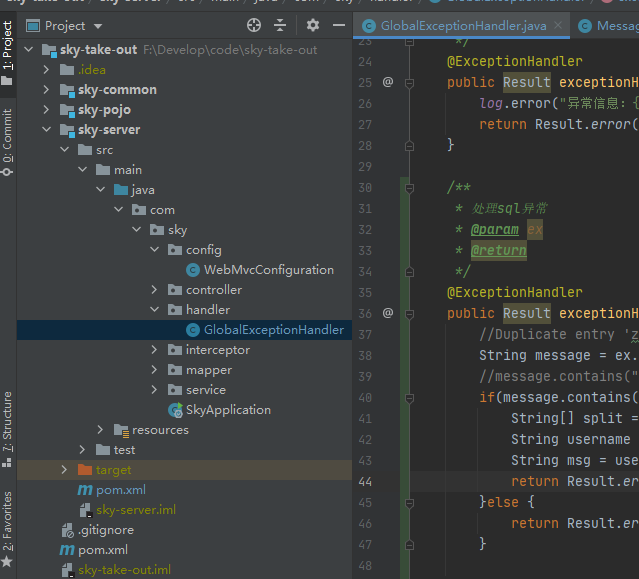Click the Collapse All icon in Project panel

[280, 25]
